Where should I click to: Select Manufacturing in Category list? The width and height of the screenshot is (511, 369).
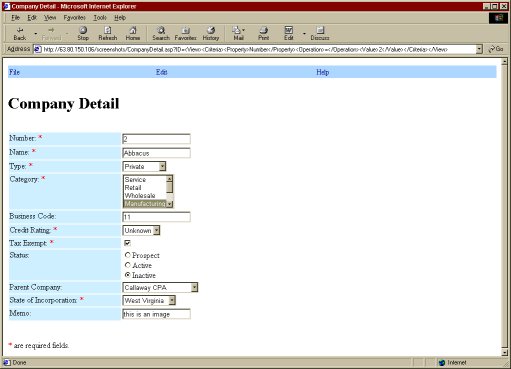click(x=144, y=203)
